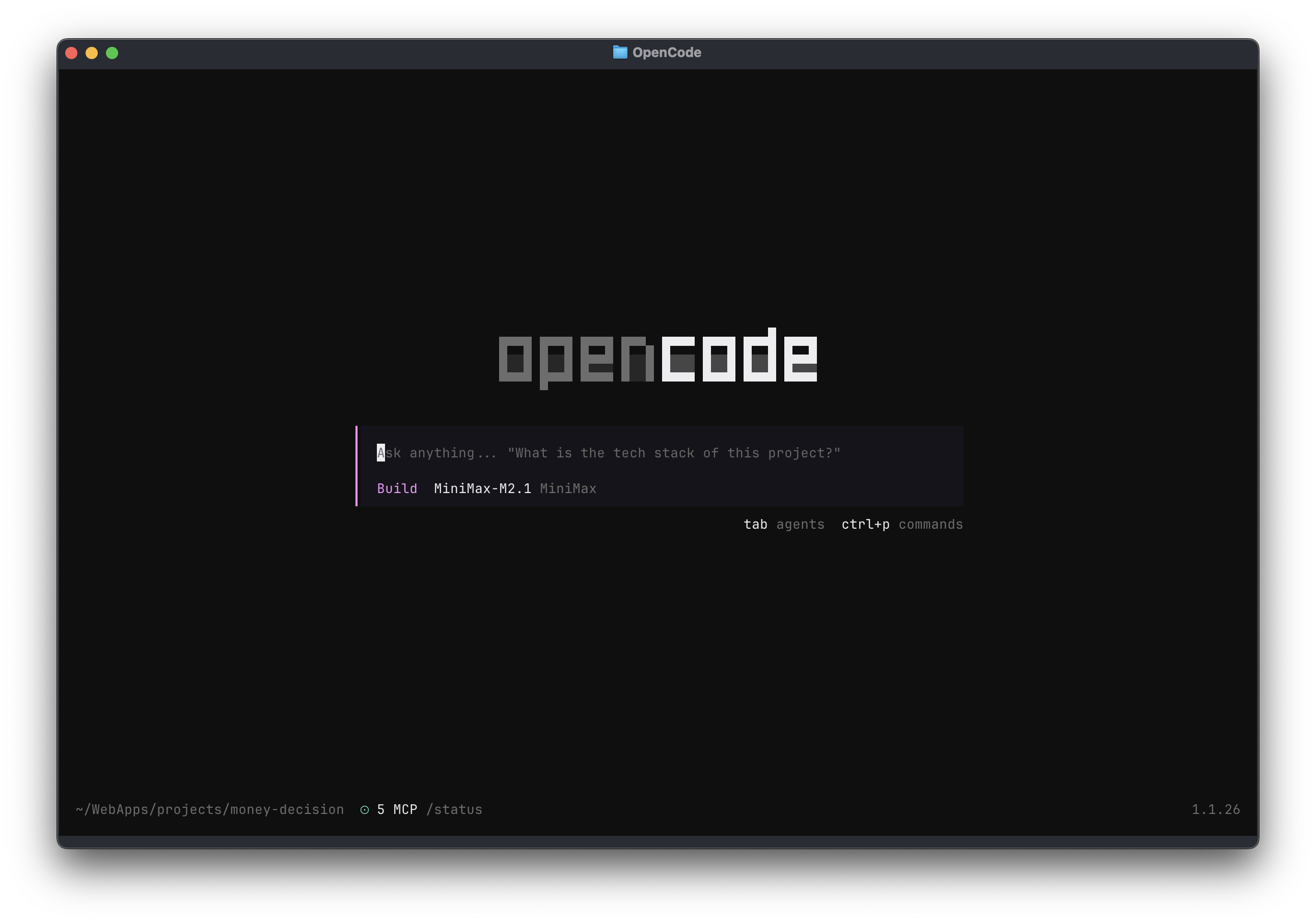Image resolution: width=1316 pixels, height=924 pixels.
Task: Click the version number 1.1.26
Action: tap(1216, 809)
